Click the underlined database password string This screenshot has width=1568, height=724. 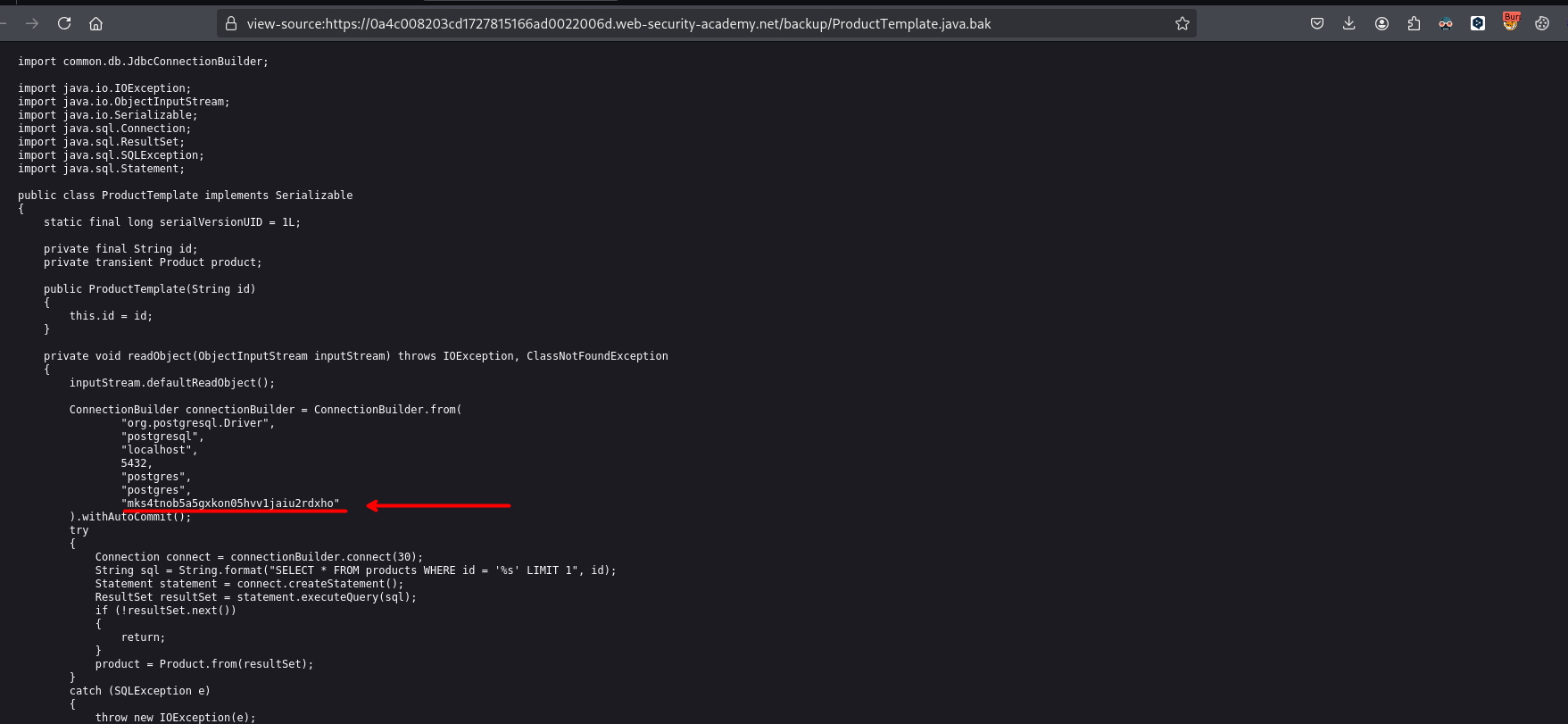(x=233, y=503)
